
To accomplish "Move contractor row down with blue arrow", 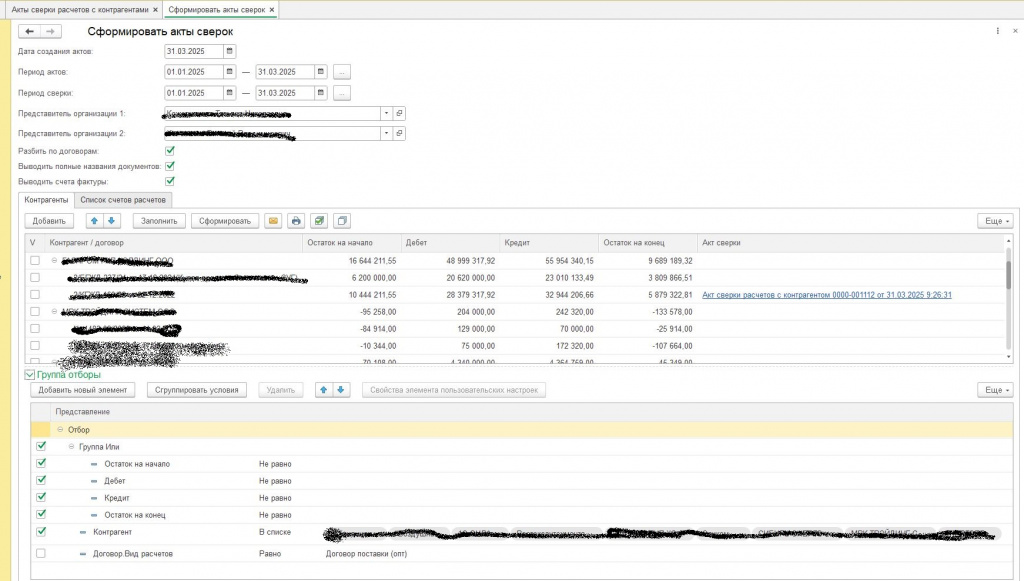I will click(111, 221).
